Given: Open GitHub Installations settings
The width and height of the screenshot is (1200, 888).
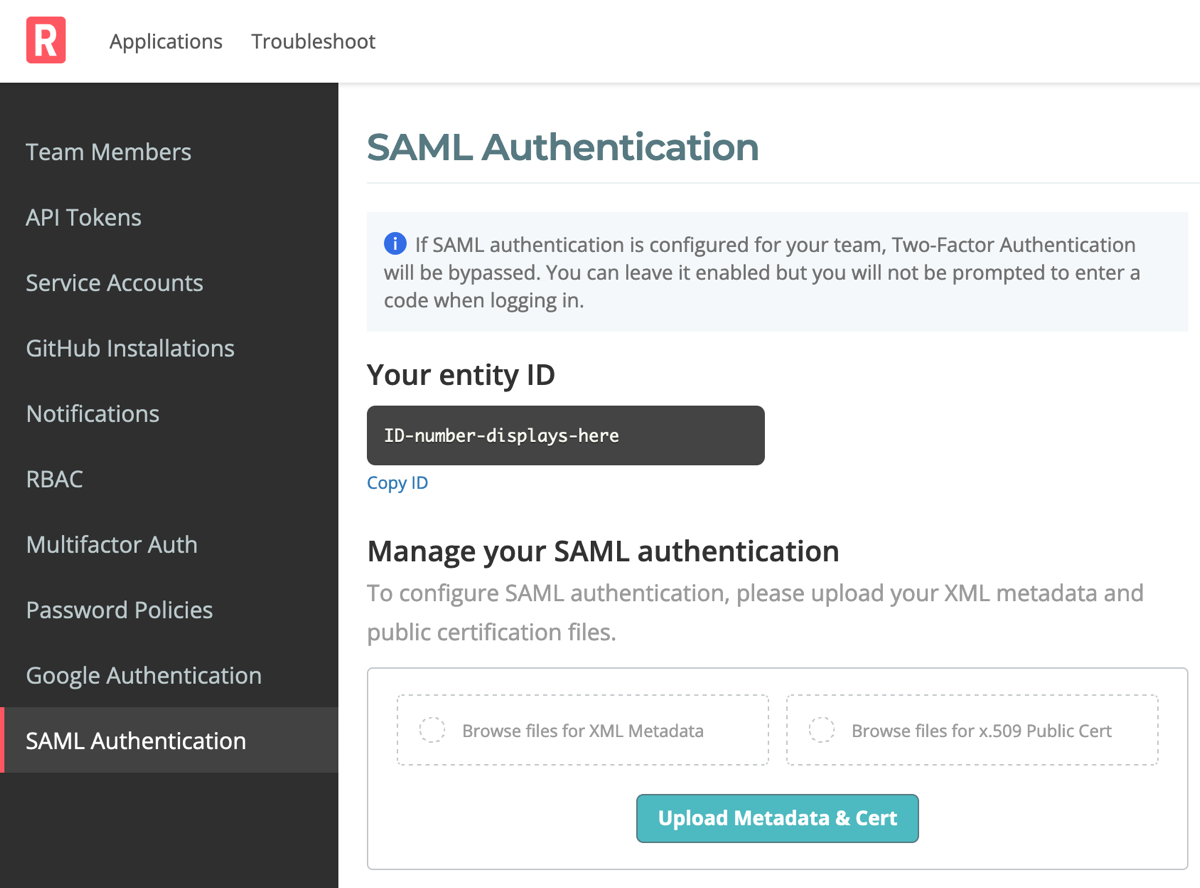Looking at the screenshot, I should (129, 348).
